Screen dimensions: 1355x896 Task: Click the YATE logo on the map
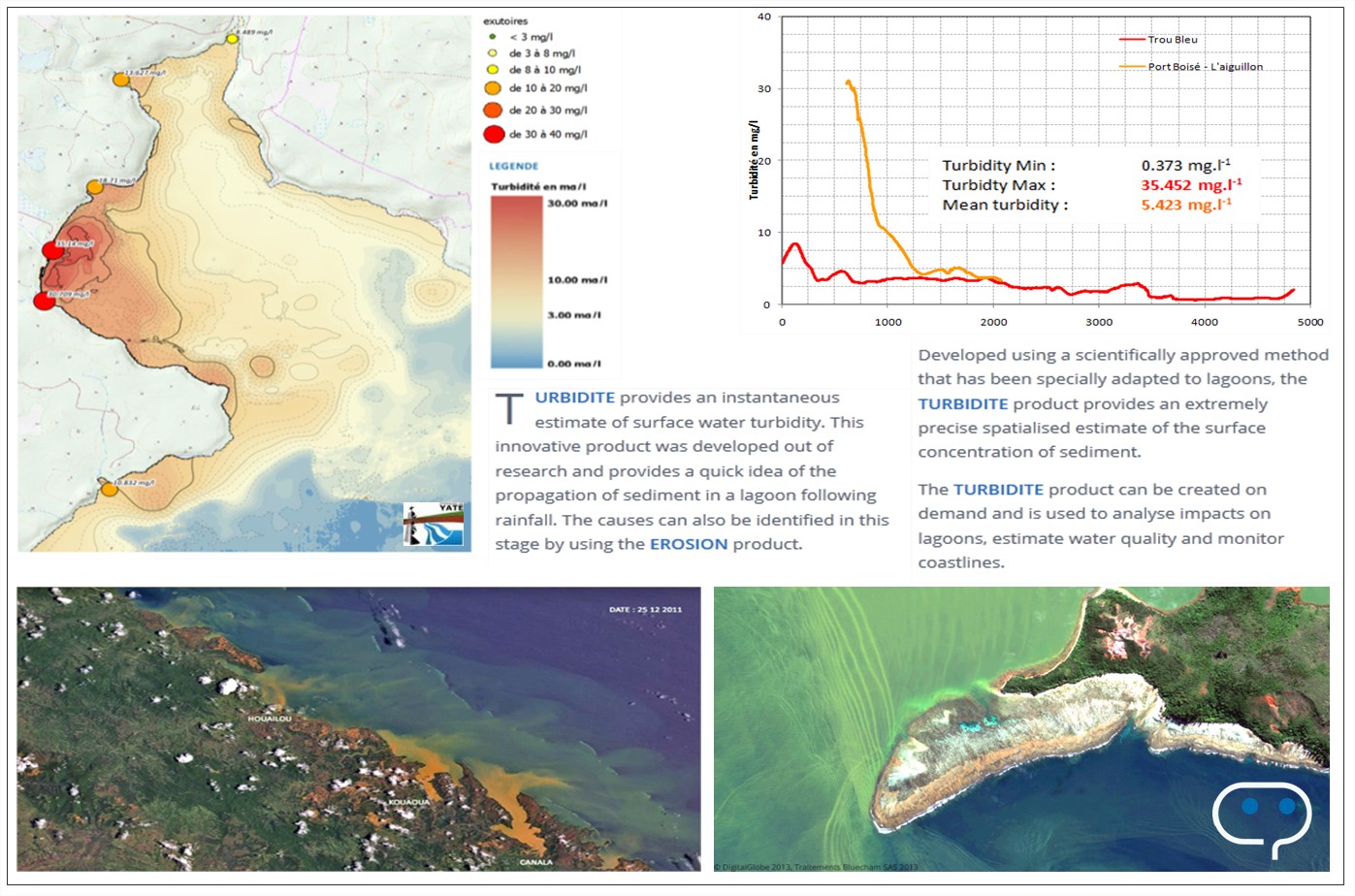coord(434,524)
